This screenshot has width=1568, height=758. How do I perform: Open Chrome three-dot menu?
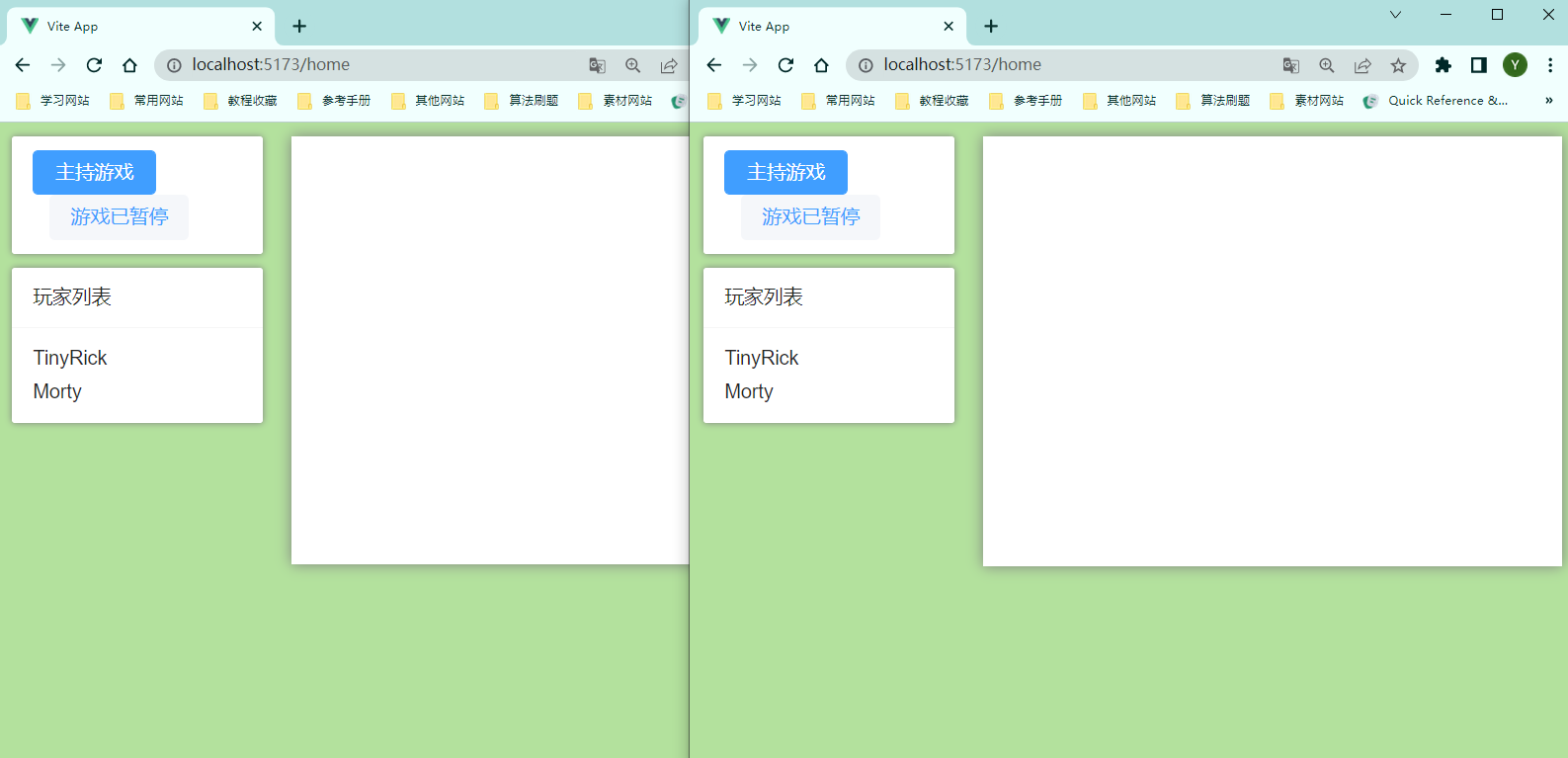pos(1549,65)
